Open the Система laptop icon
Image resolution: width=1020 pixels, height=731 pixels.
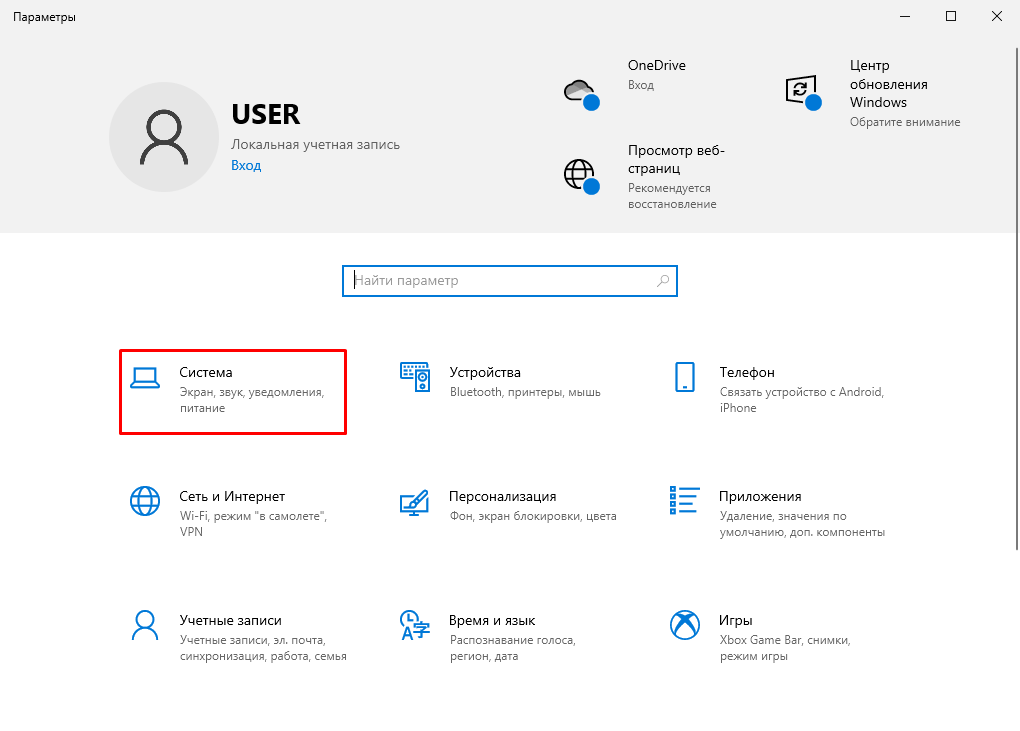click(x=144, y=378)
